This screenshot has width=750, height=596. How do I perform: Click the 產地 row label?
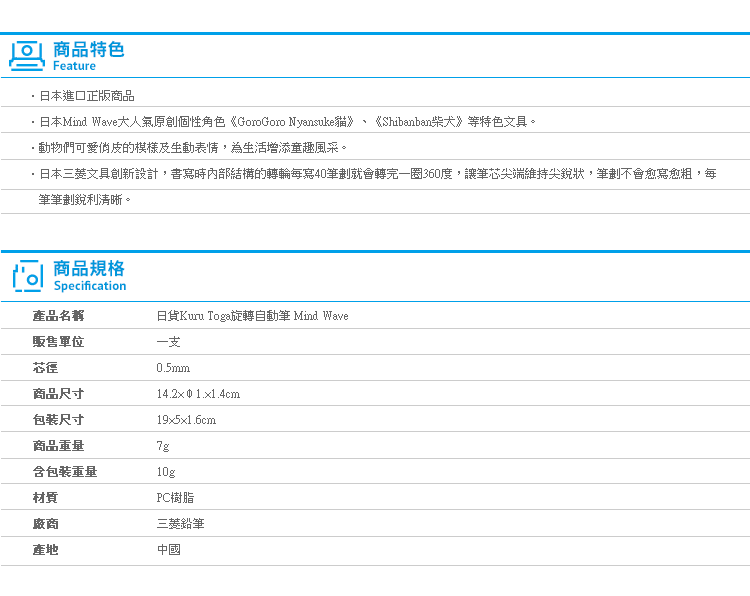45,550
